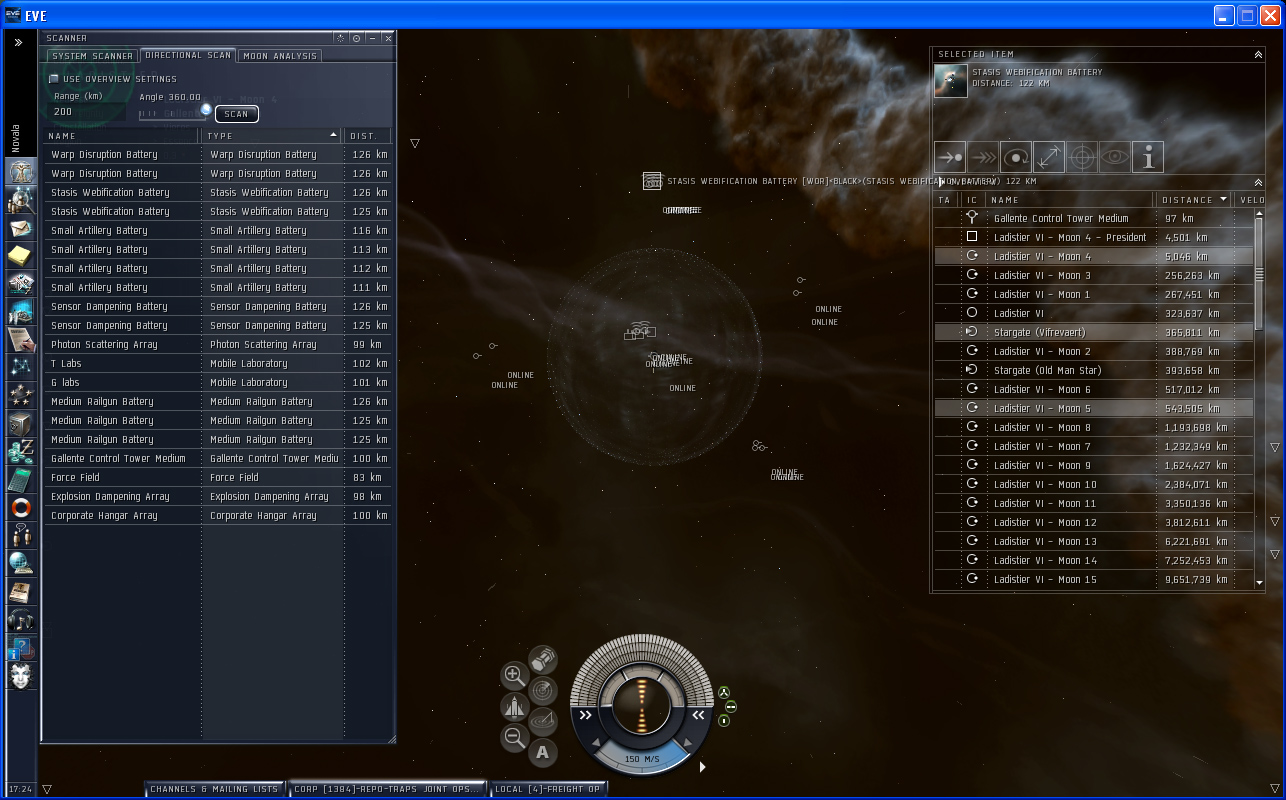The image size is (1286, 800).
Task: Open Show Info for selected item
Action: click(1148, 157)
